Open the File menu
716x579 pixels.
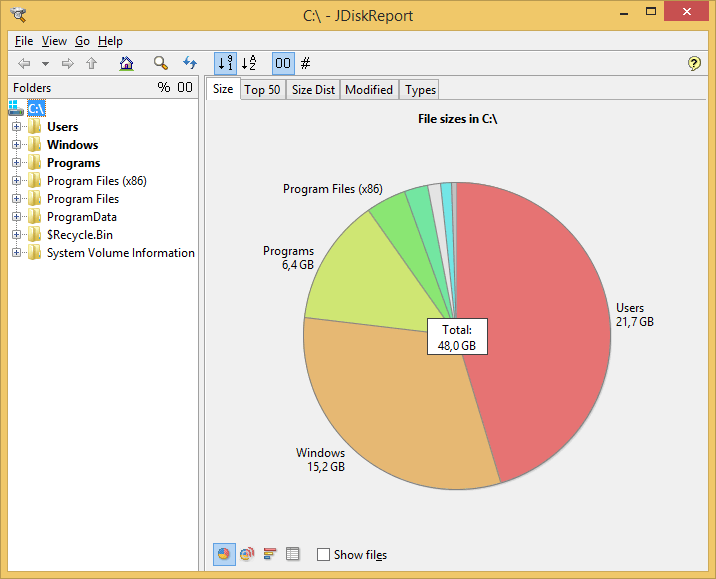(24, 41)
